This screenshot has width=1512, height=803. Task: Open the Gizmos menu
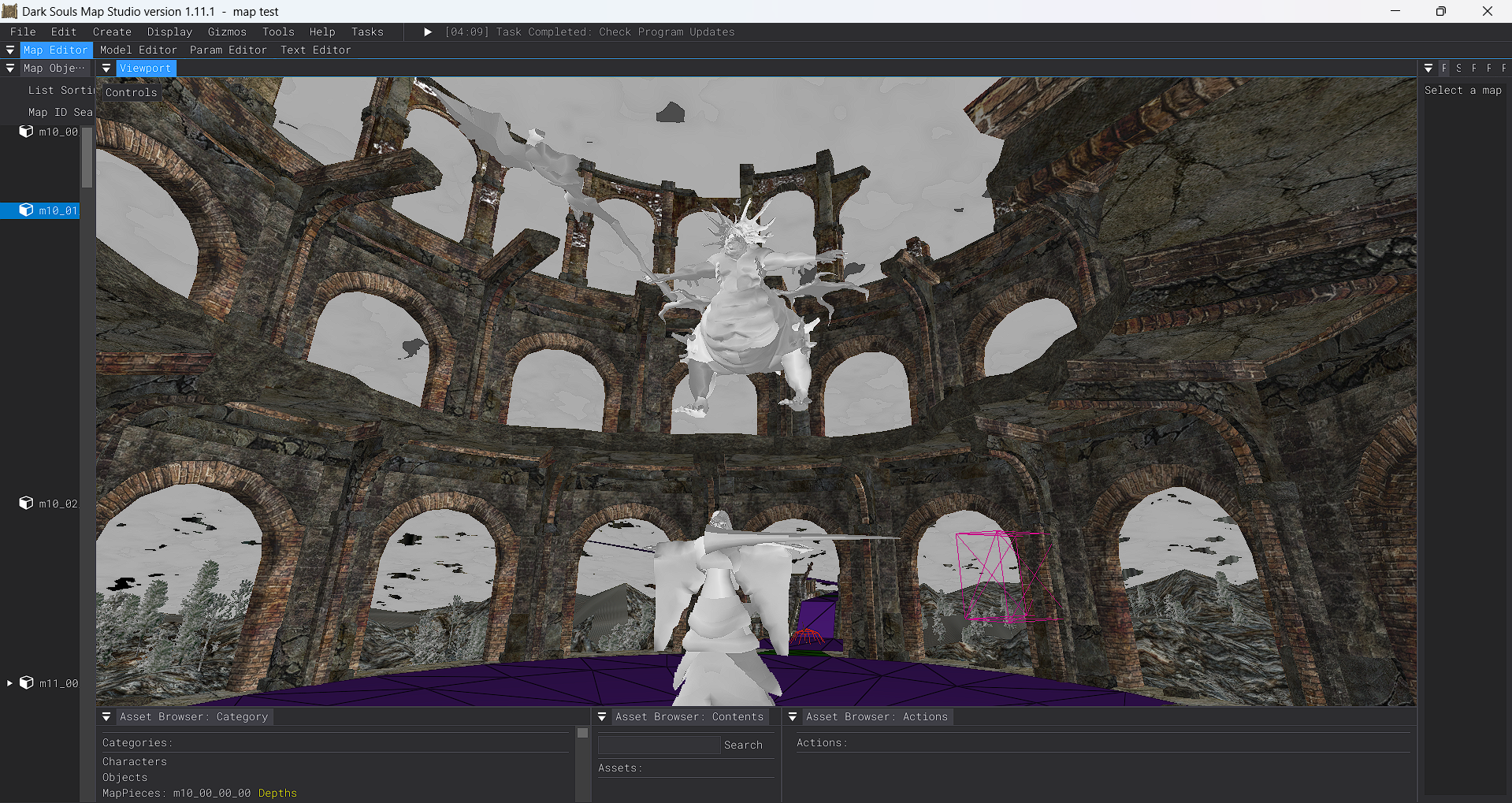[227, 32]
